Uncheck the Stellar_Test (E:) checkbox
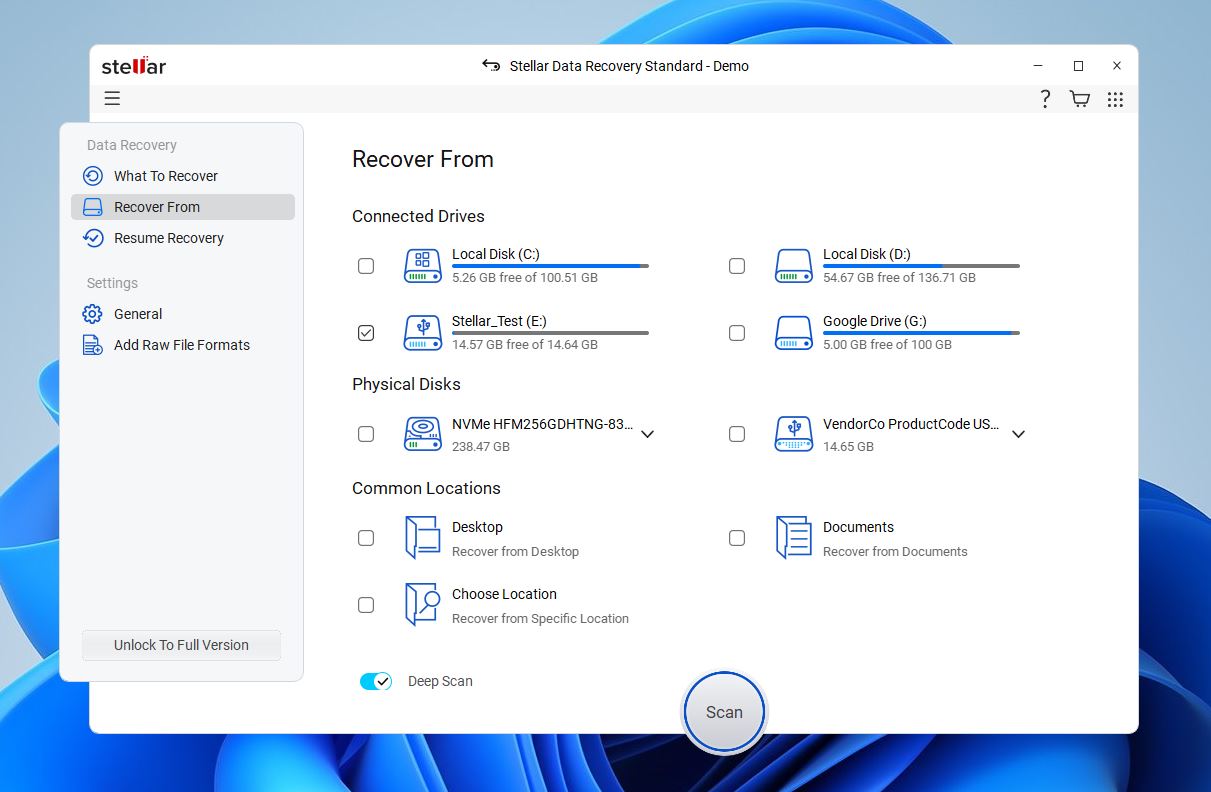This screenshot has width=1211, height=792. click(366, 333)
